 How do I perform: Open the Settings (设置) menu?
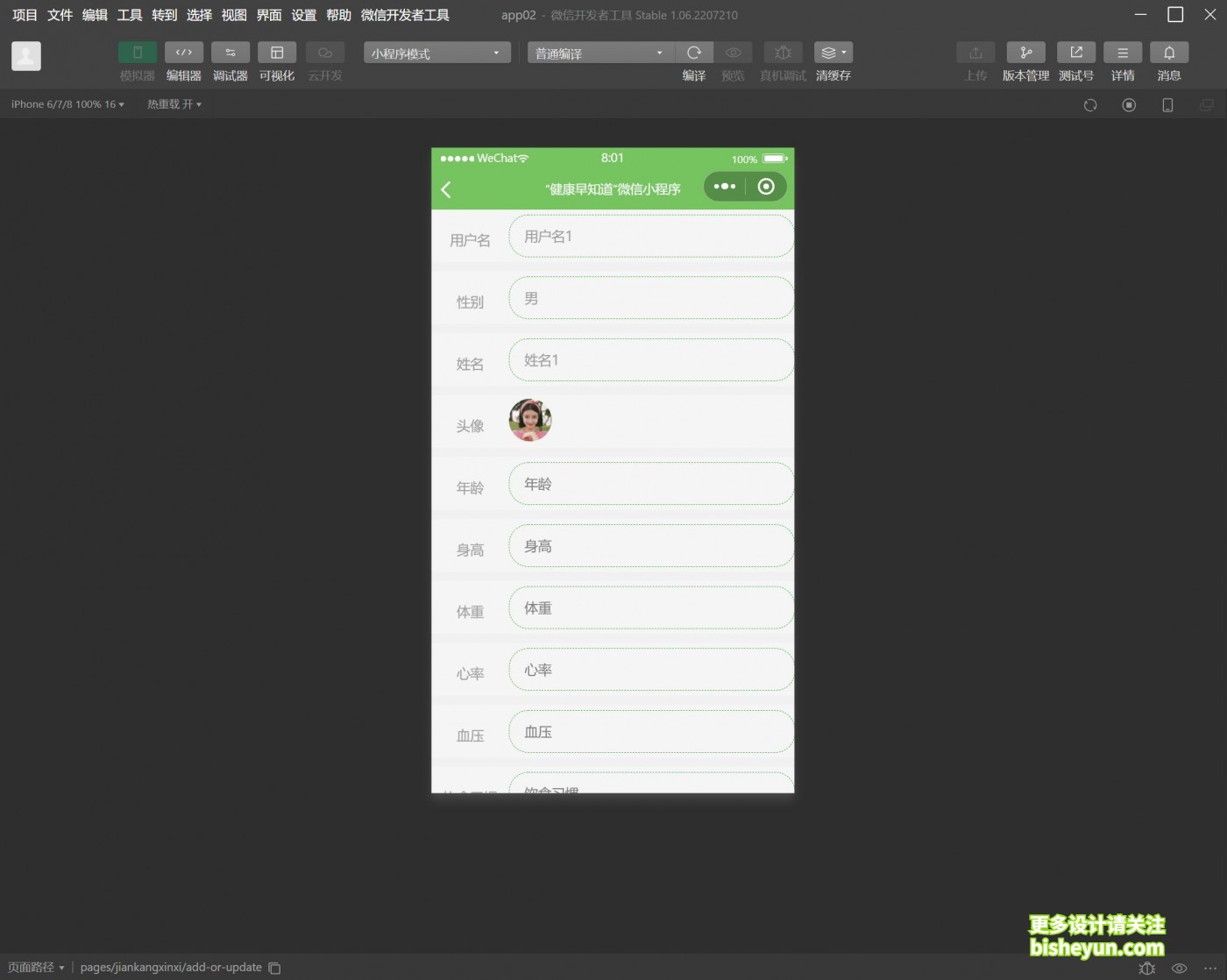point(303,15)
